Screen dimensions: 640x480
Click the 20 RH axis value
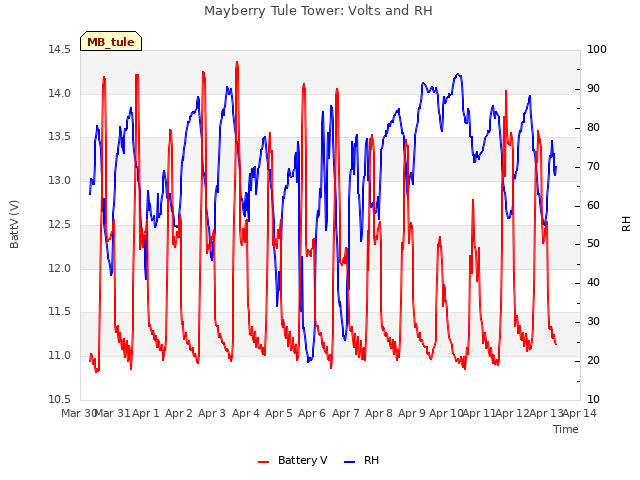click(x=593, y=360)
